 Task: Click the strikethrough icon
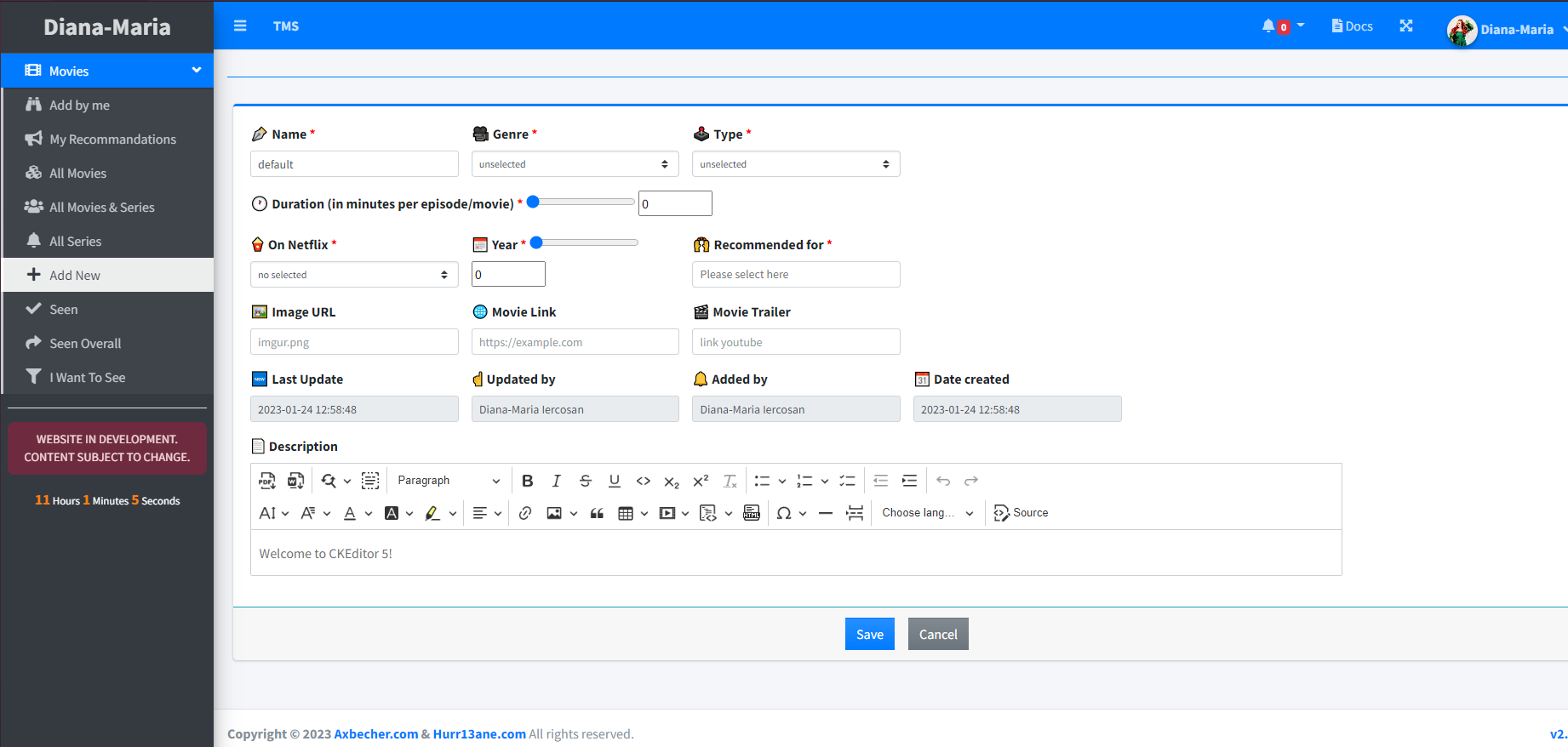tap(586, 482)
